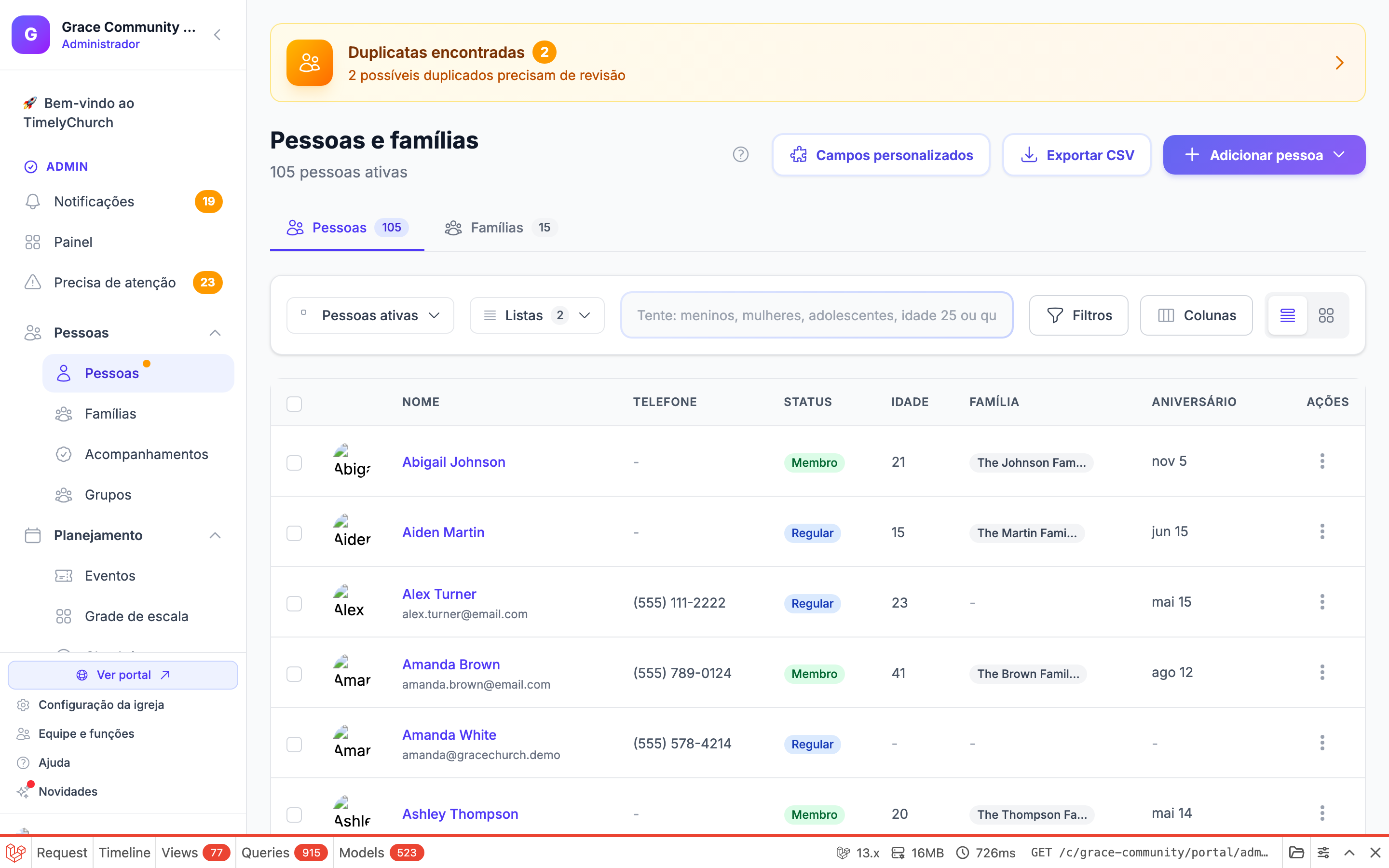Open Grupos in the sidebar
The width and height of the screenshot is (1389, 868).
click(138, 495)
